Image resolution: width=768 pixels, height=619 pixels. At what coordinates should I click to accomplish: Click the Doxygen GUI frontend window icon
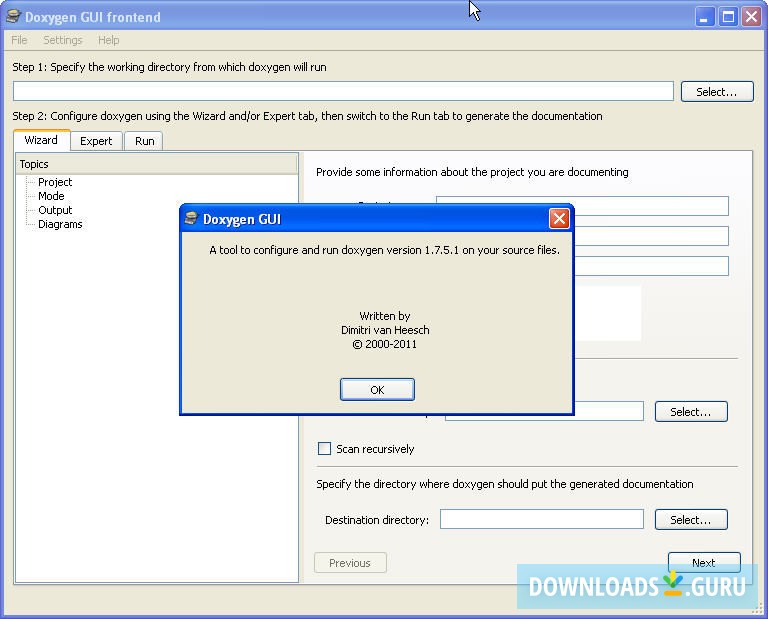pyautogui.click(x=13, y=17)
